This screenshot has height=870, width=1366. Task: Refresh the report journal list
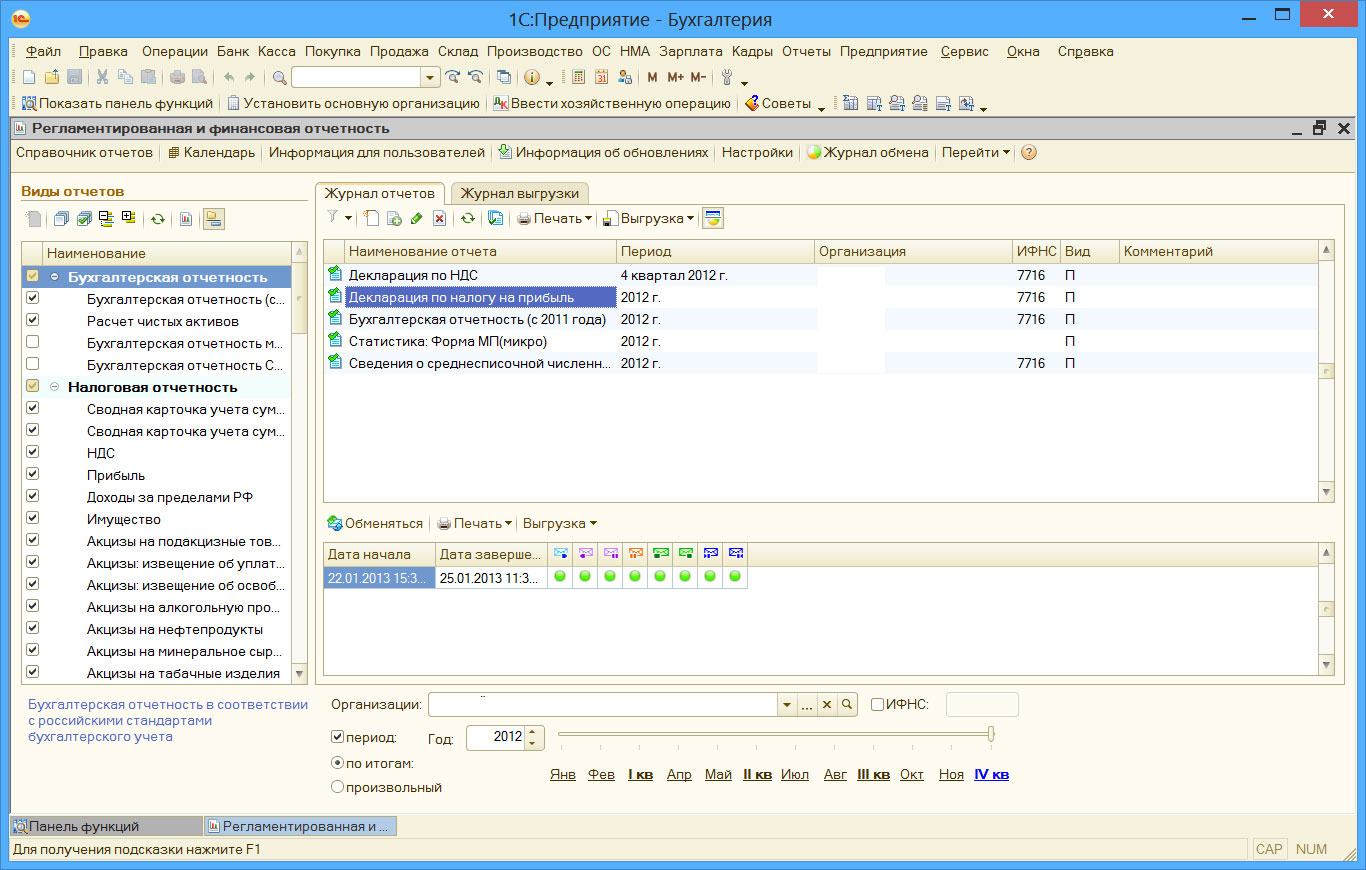coord(467,218)
